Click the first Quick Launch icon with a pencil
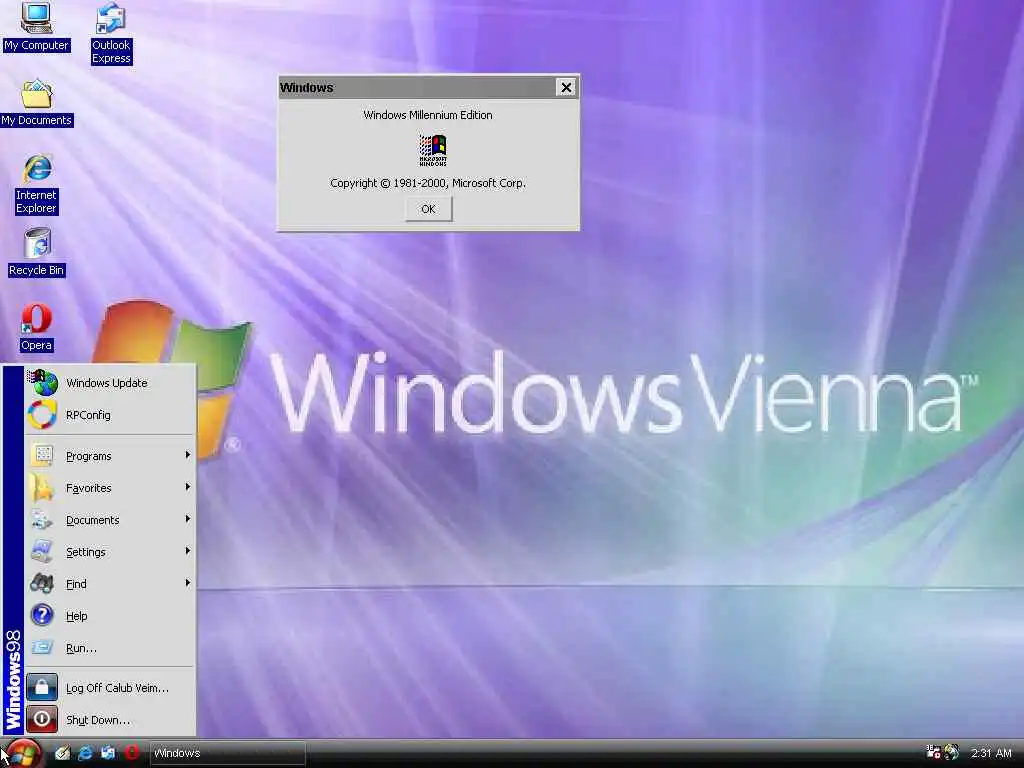The height and width of the screenshot is (768, 1024). click(62, 753)
